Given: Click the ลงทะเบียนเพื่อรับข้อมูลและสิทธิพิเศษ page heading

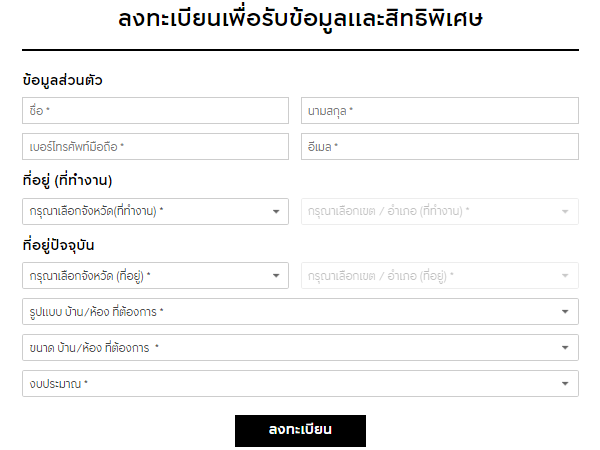Looking at the screenshot, I should tap(300, 20).
